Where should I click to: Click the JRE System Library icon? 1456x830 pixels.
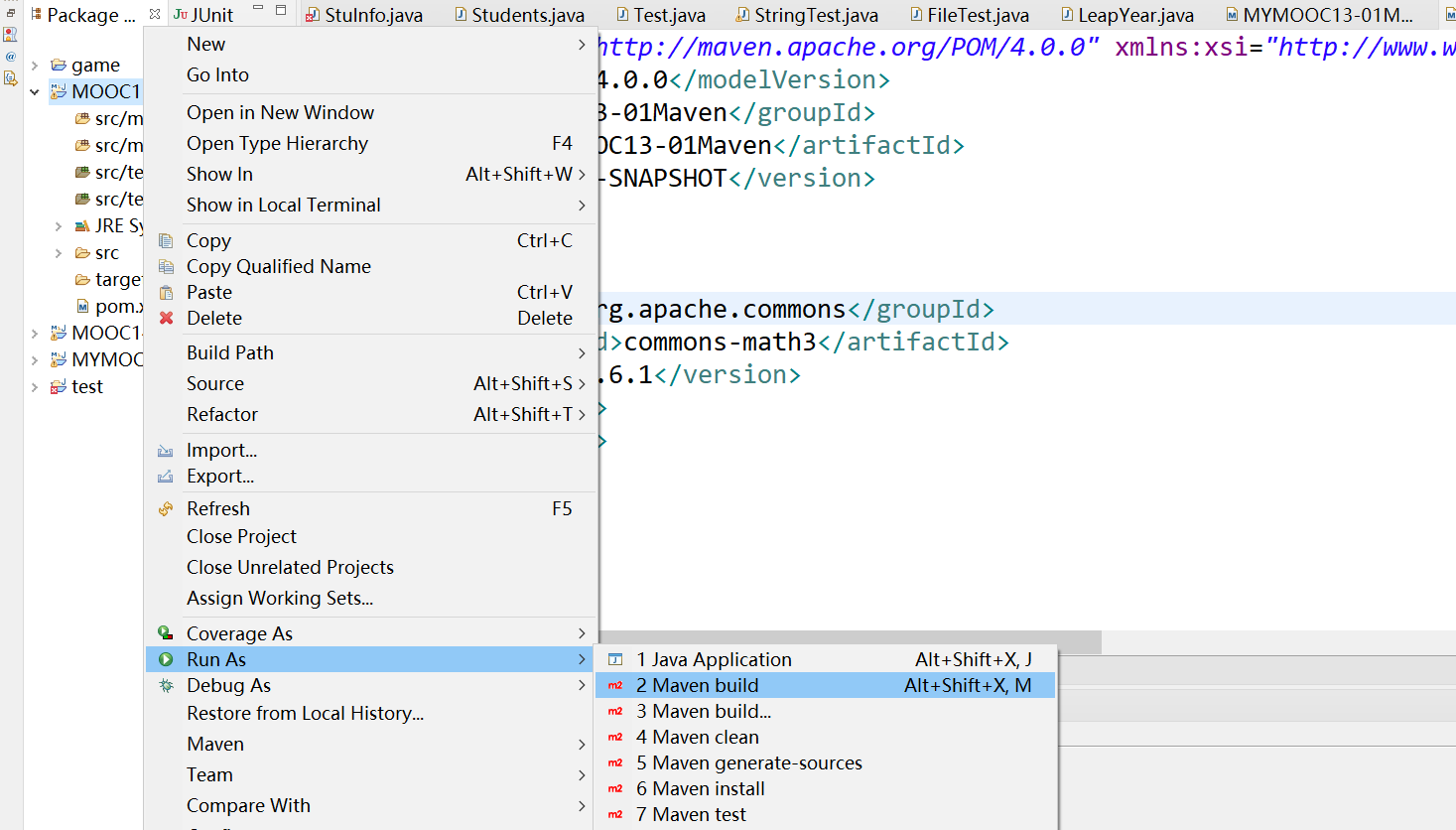(x=82, y=226)
